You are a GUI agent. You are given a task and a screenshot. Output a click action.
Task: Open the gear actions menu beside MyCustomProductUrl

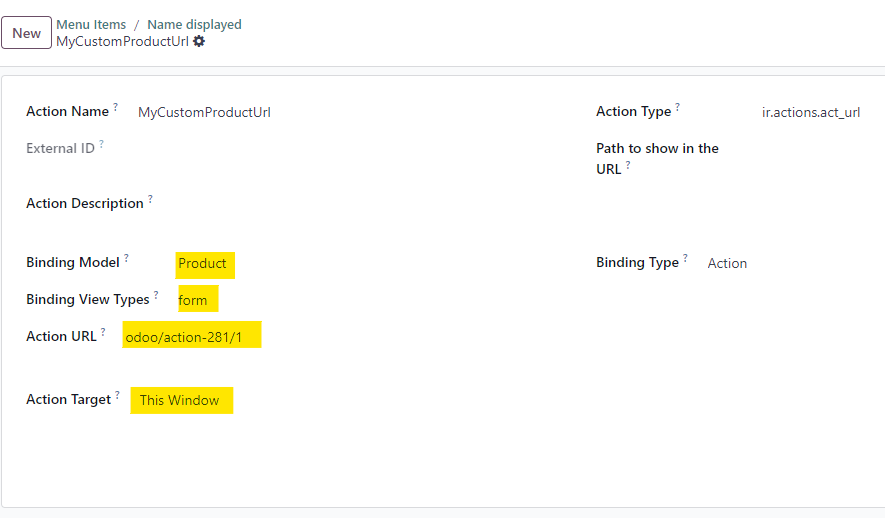[199, 41]
